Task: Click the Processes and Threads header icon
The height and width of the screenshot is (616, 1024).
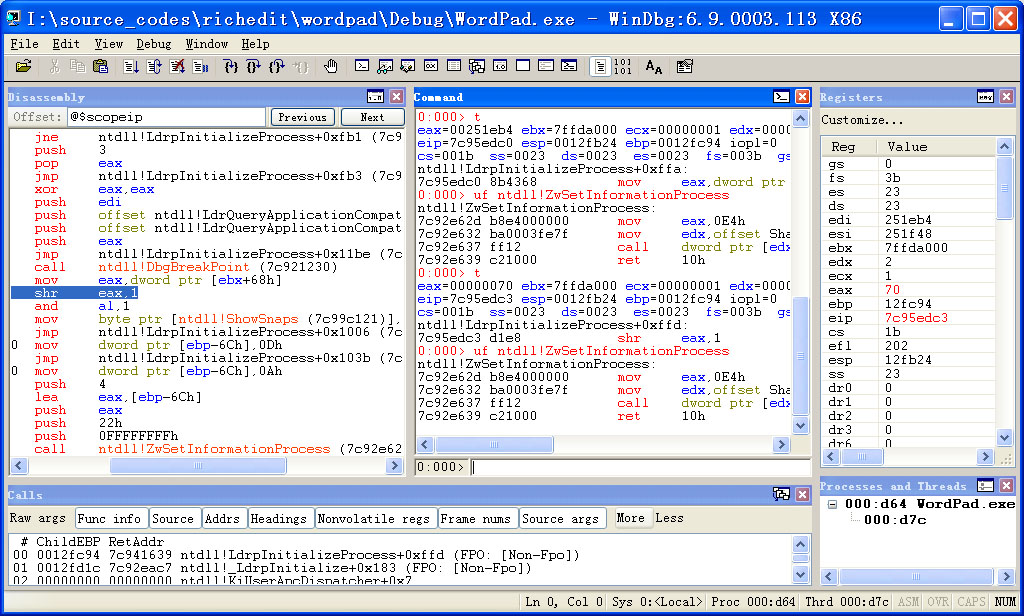Action: point(985,485)
